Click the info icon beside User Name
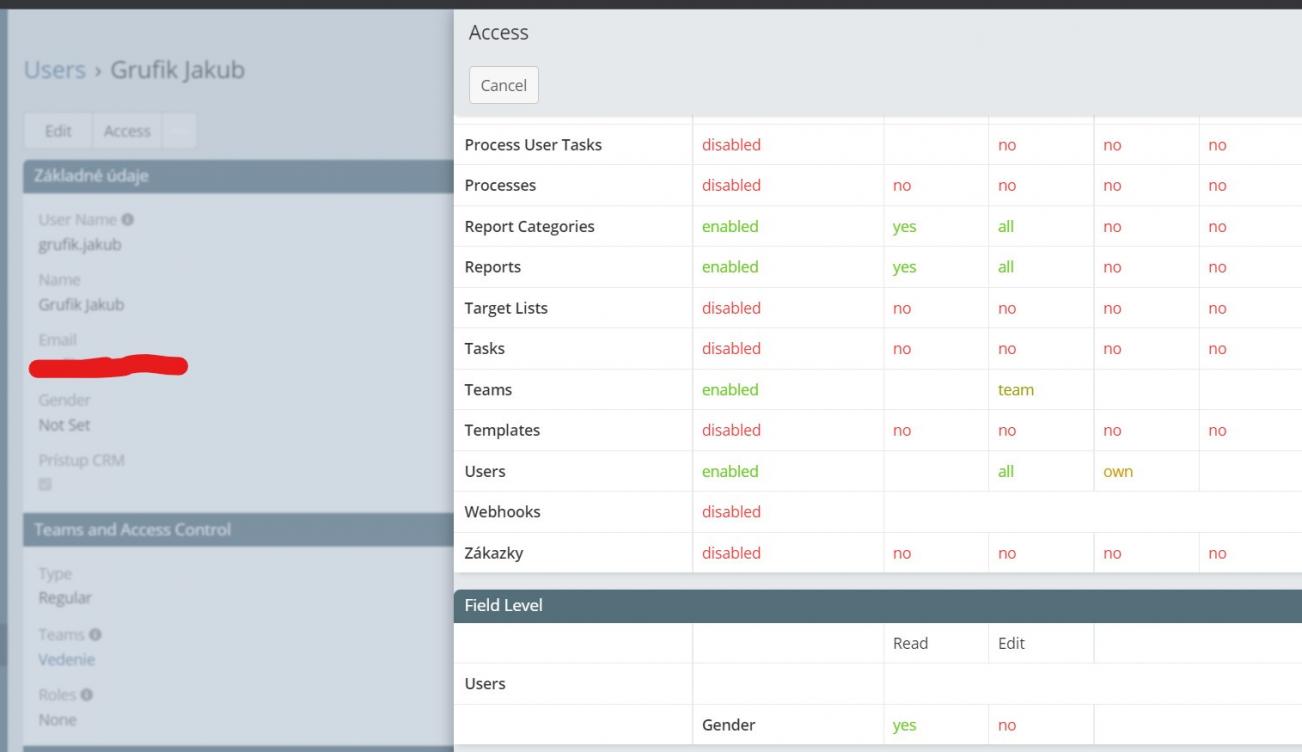 pos(128,219)
